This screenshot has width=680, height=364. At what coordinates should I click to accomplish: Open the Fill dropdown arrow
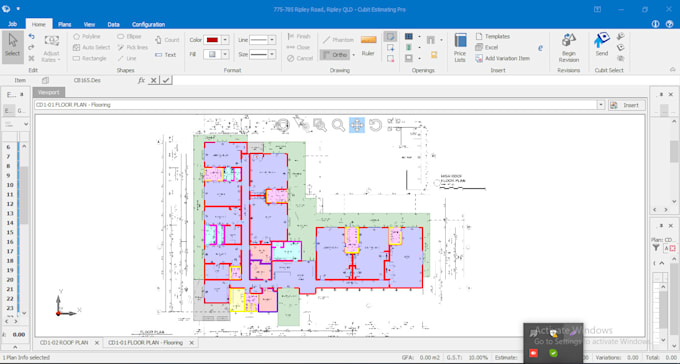point(225,55)
